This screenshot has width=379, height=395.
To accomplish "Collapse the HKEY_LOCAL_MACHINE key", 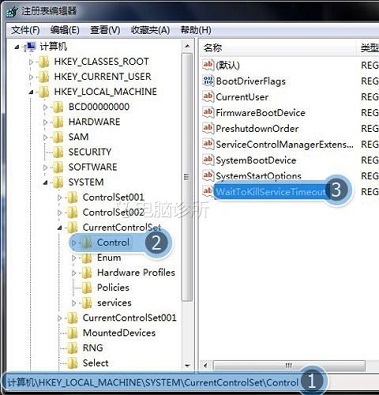I will tap(31, 92).
